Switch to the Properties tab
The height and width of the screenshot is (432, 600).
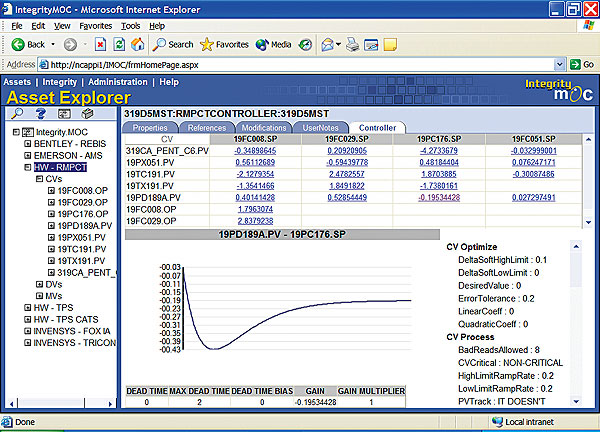click(150, 128)
